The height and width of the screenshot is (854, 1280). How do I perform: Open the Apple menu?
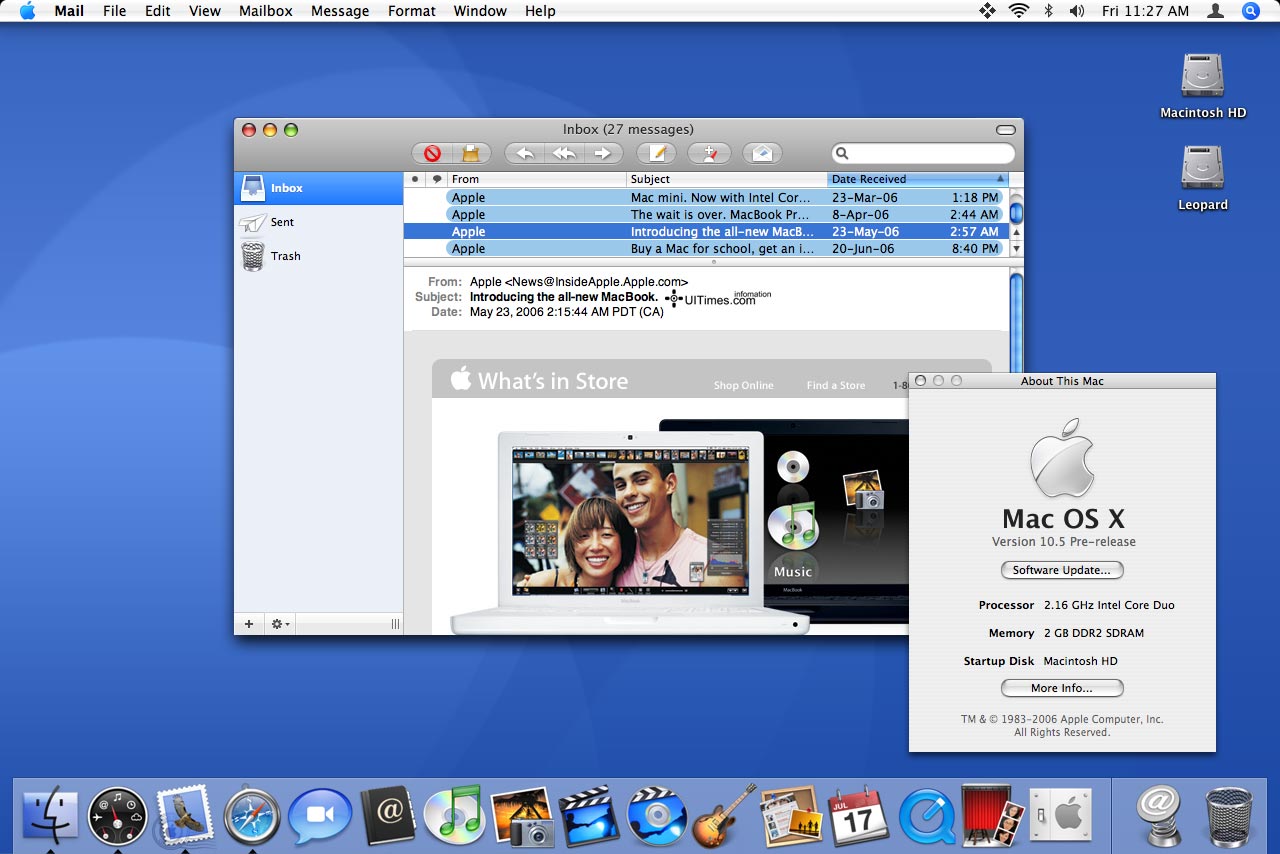tap(27, 11)
